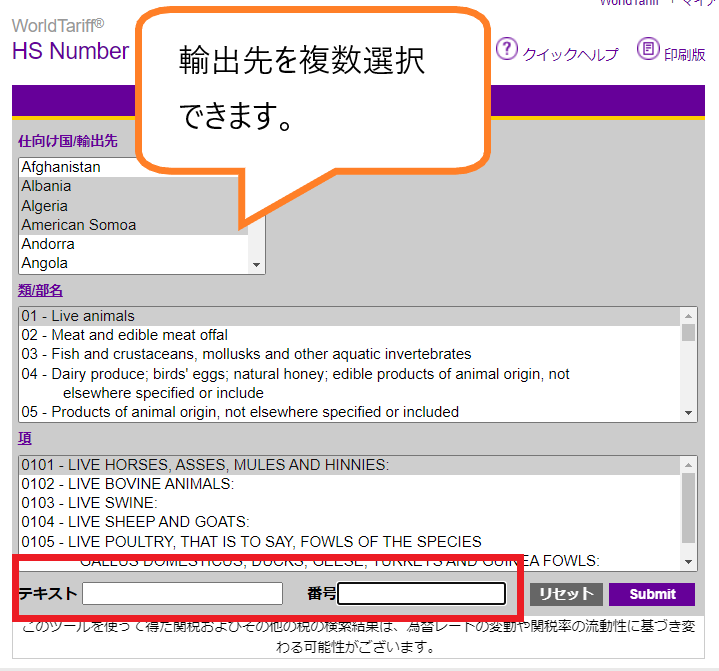Viewport: 719px width, 671px height.
Task: Choose chapter 02 - Meat and edible meat offal
Action: tap(125, 335)
